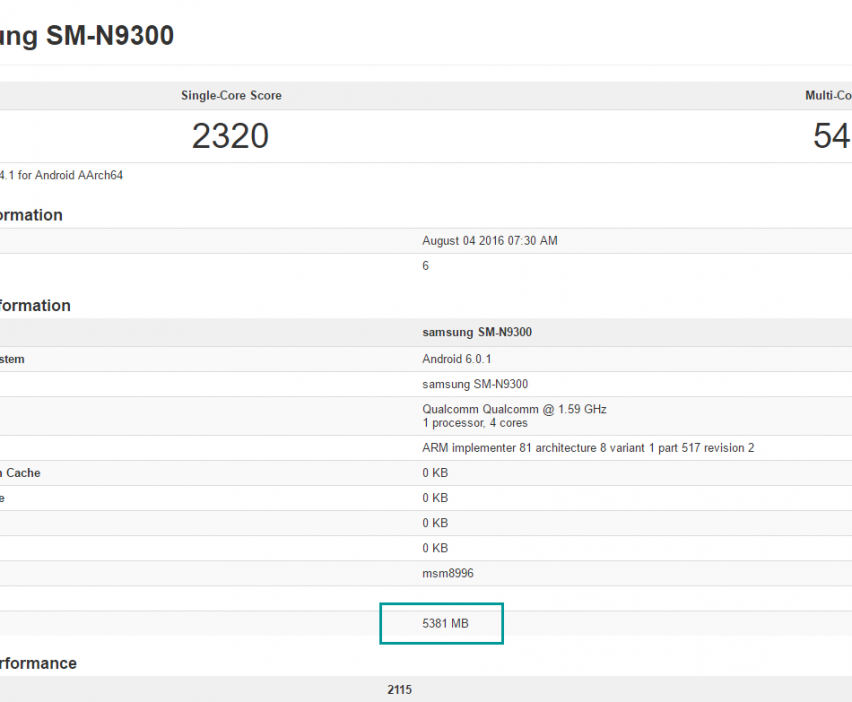852x702 pixels.
Task: Click non-bold samsung SM-N9300 model value
Action: pos(474,384)
